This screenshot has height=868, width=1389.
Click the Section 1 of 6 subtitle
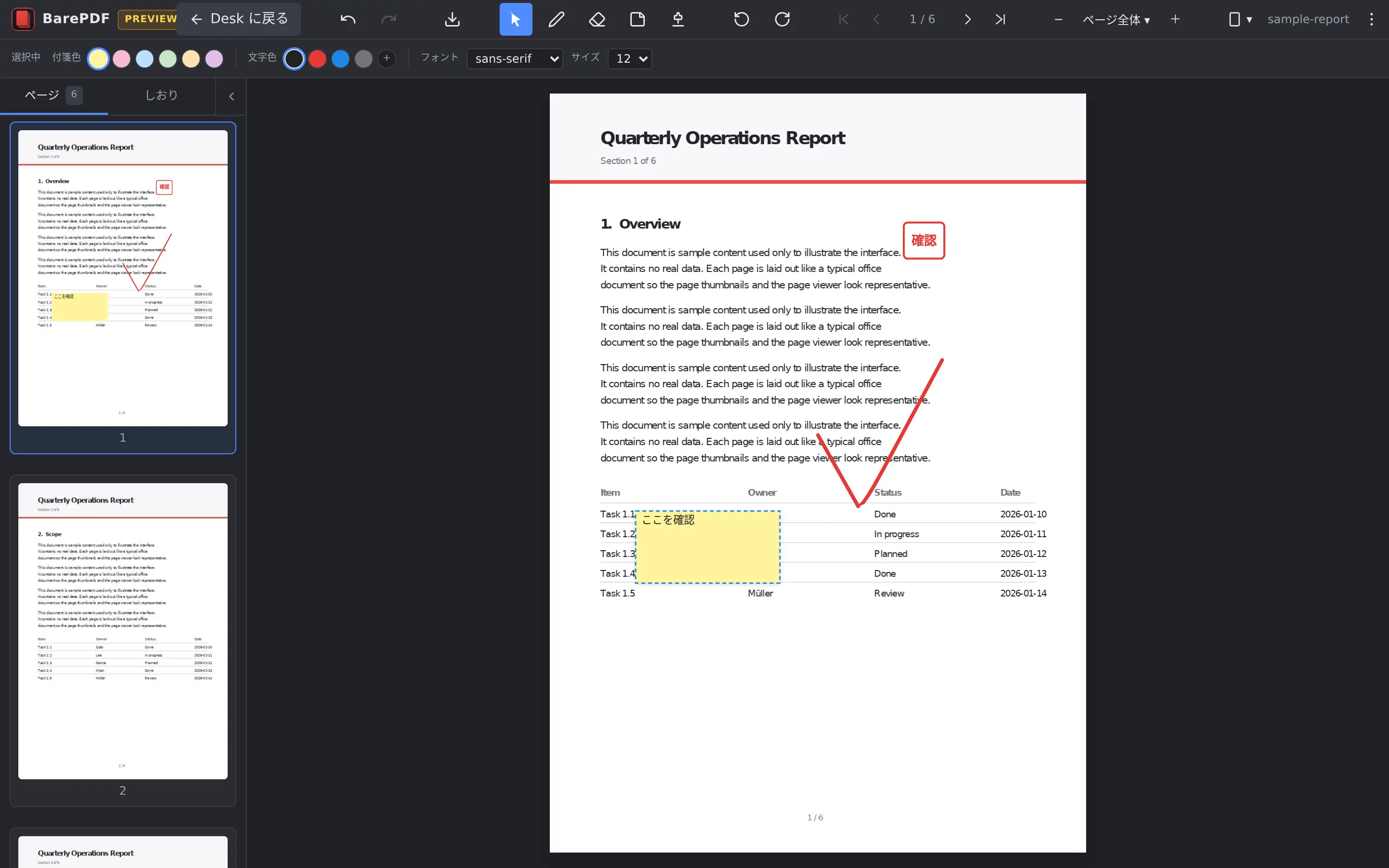(x=628, y=162)
